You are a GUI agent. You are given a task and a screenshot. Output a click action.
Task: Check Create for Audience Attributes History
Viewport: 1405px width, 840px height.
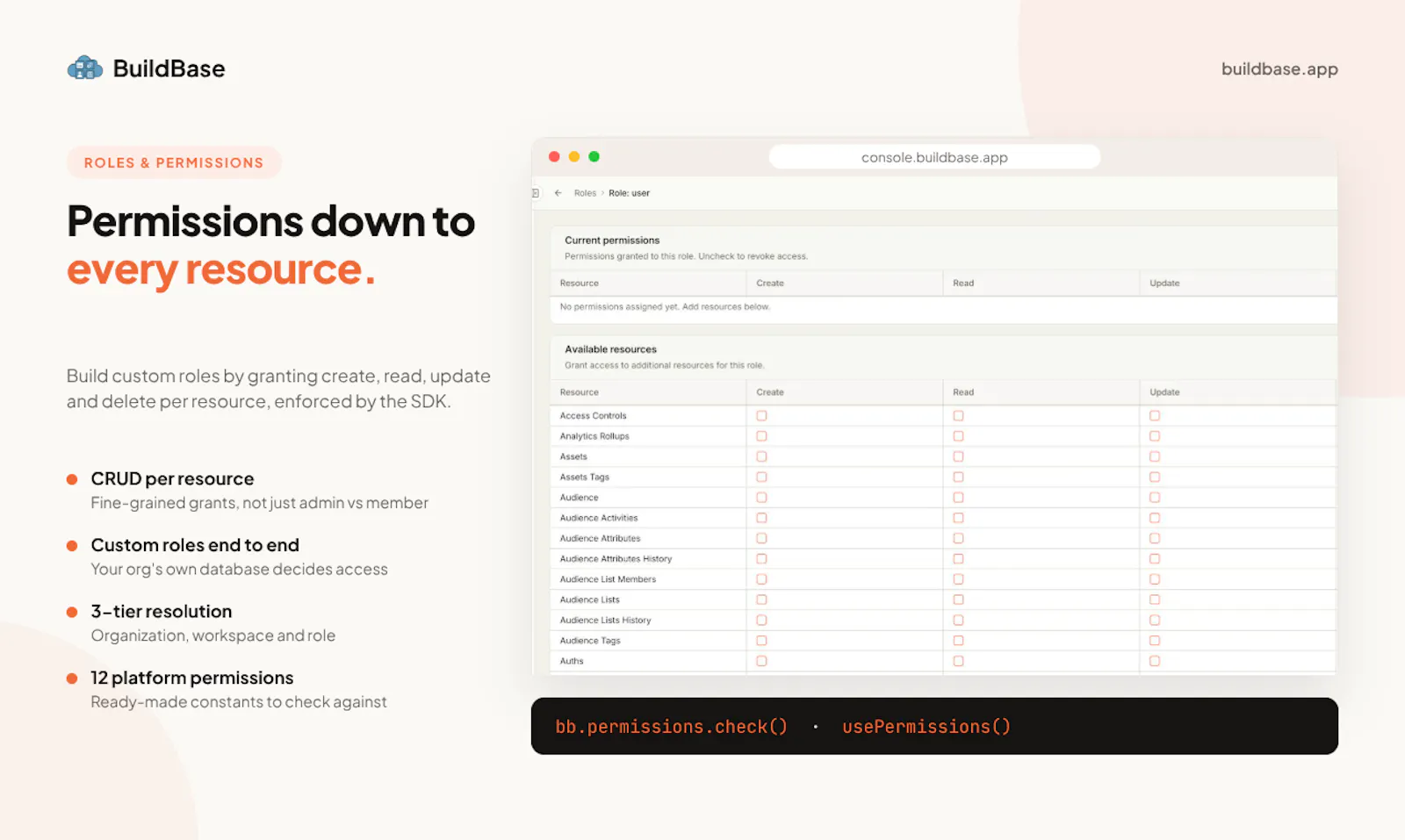[761, 559]
